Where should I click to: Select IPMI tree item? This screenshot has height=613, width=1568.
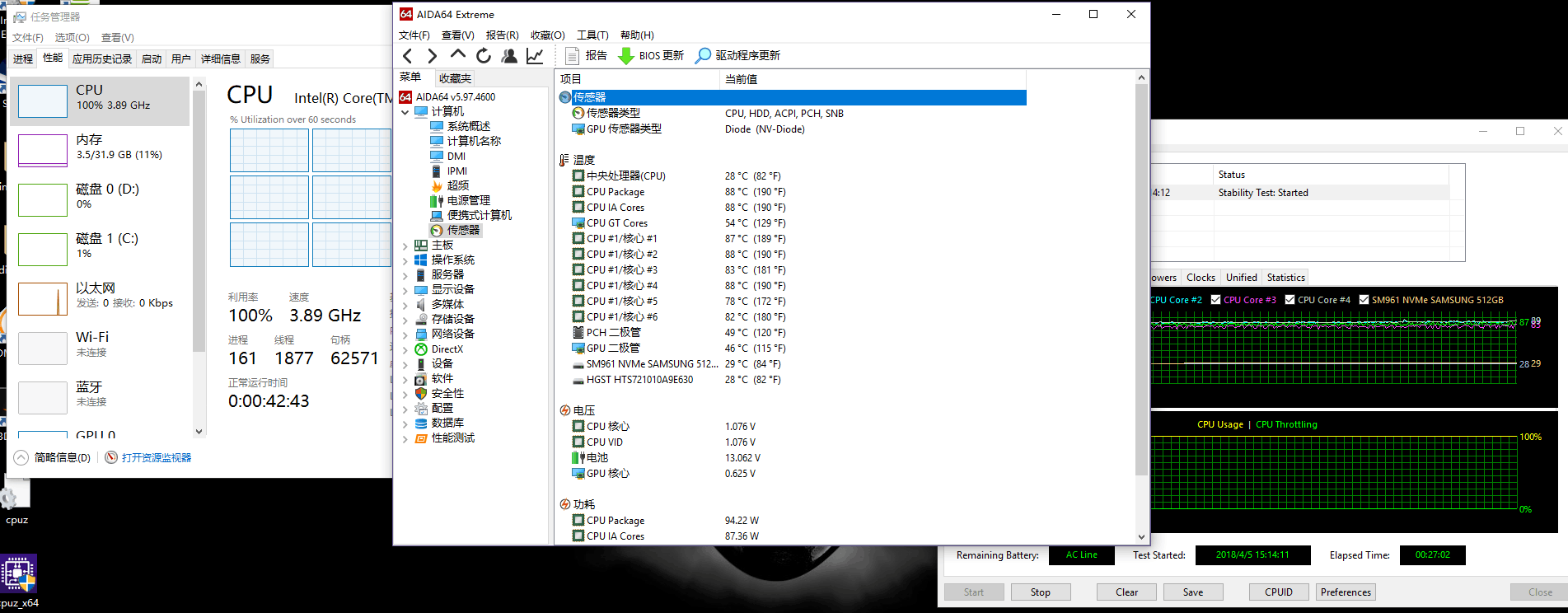click(x=449, y=171)
